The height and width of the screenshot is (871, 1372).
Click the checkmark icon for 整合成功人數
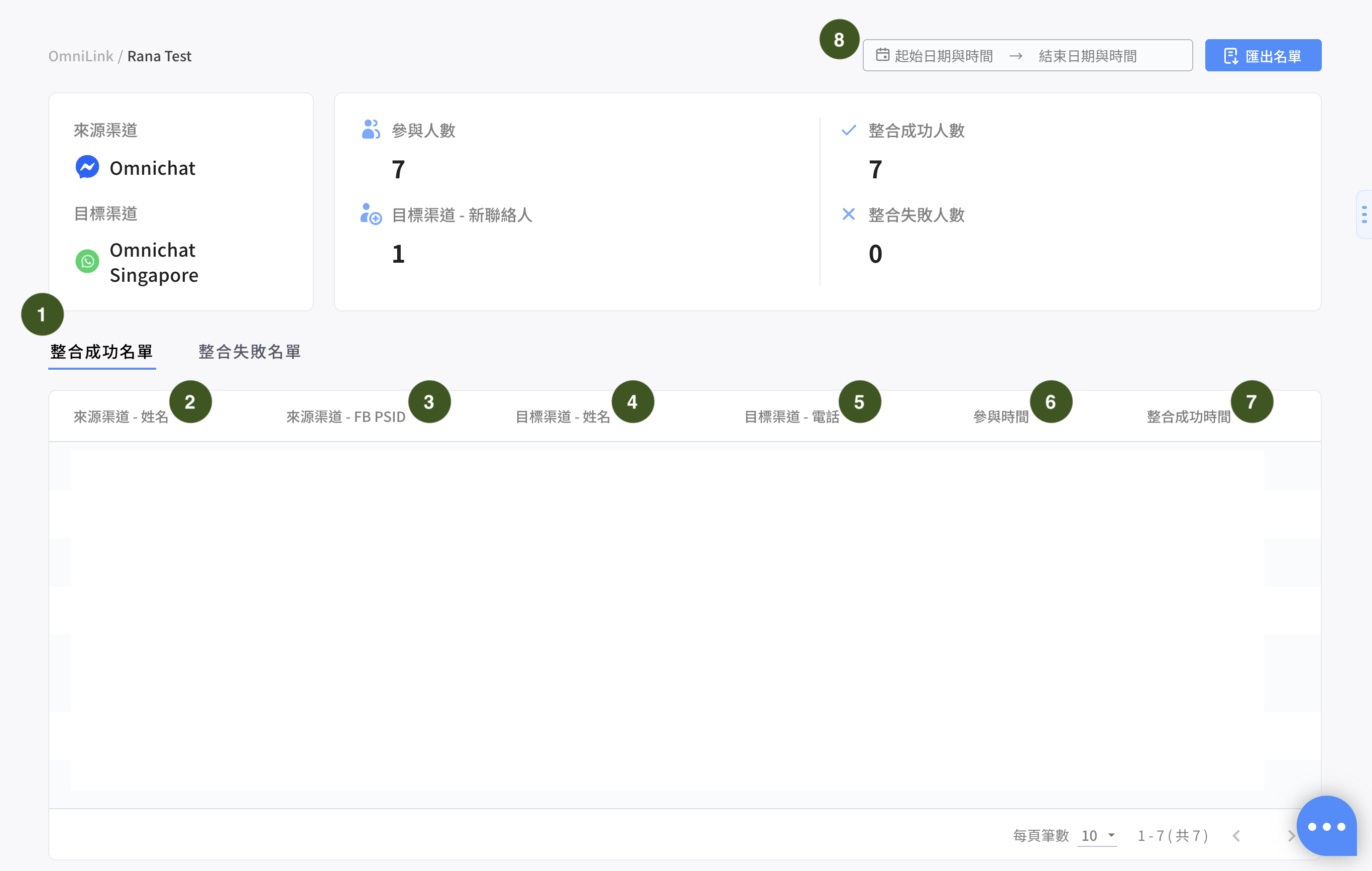848,130
